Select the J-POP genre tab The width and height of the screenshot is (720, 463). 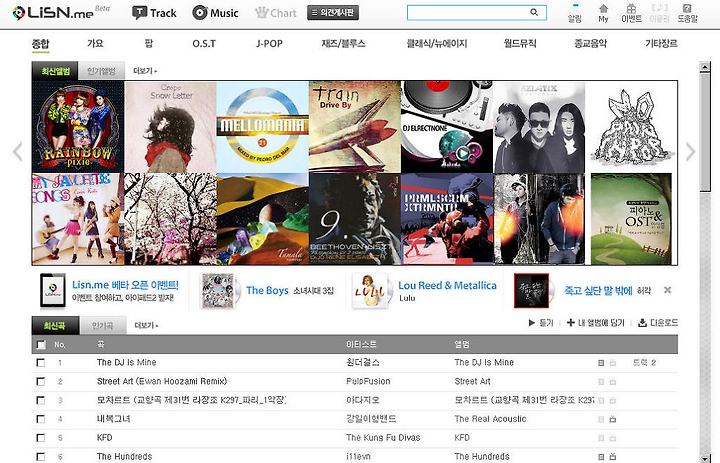269,44
